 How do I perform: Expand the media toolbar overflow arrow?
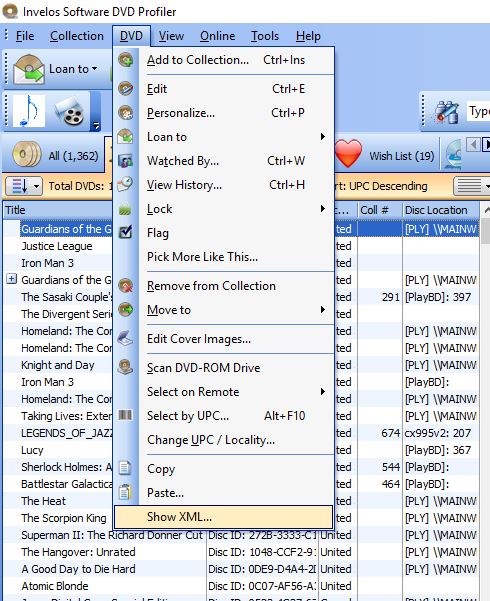(96, 125)
